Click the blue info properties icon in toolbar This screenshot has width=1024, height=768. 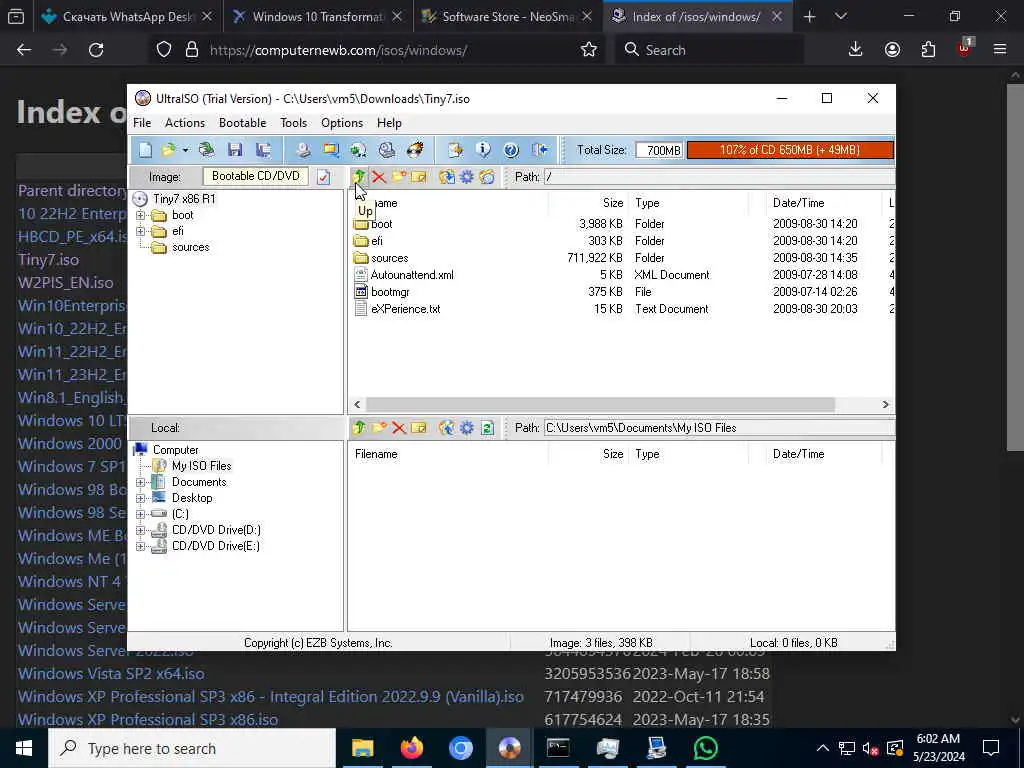coord(483,150)
